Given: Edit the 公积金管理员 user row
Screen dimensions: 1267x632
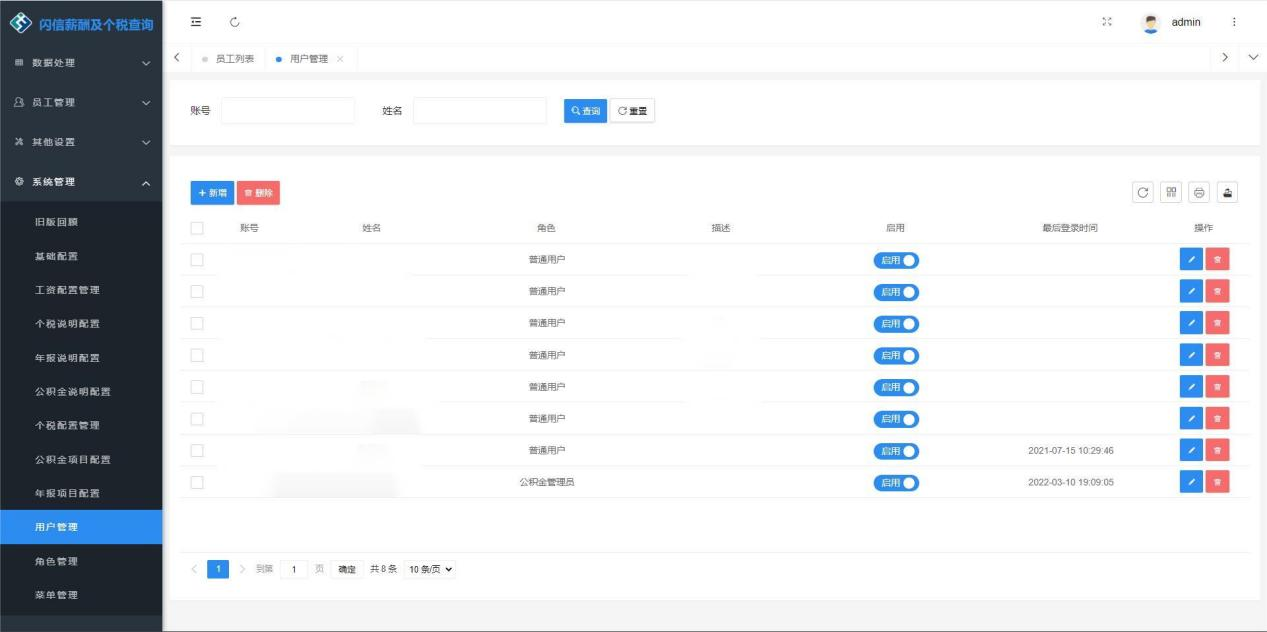Looking at the screenshot, I should point(1191,482).
